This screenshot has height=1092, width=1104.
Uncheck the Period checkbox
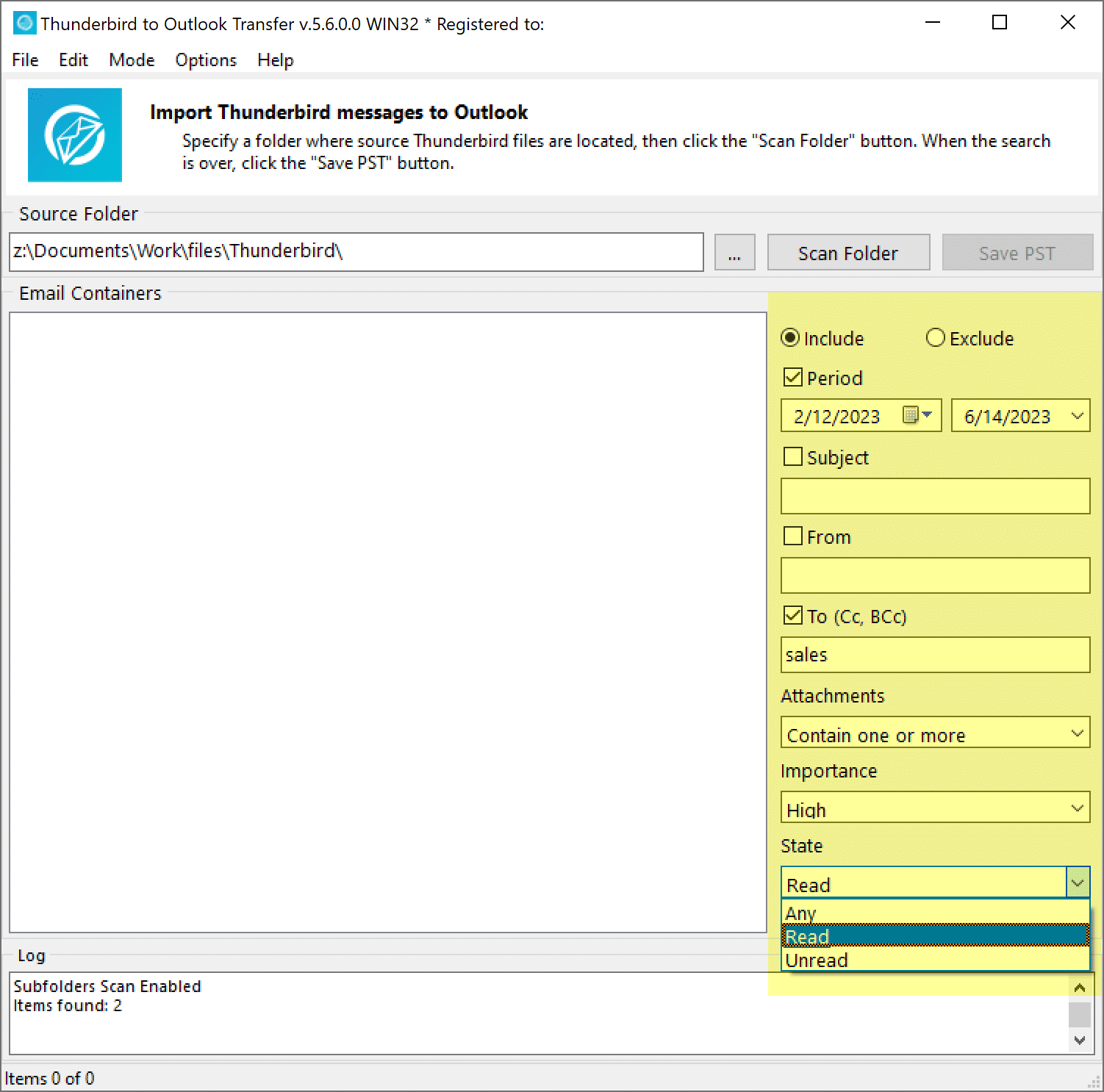[x=793, y=378]
